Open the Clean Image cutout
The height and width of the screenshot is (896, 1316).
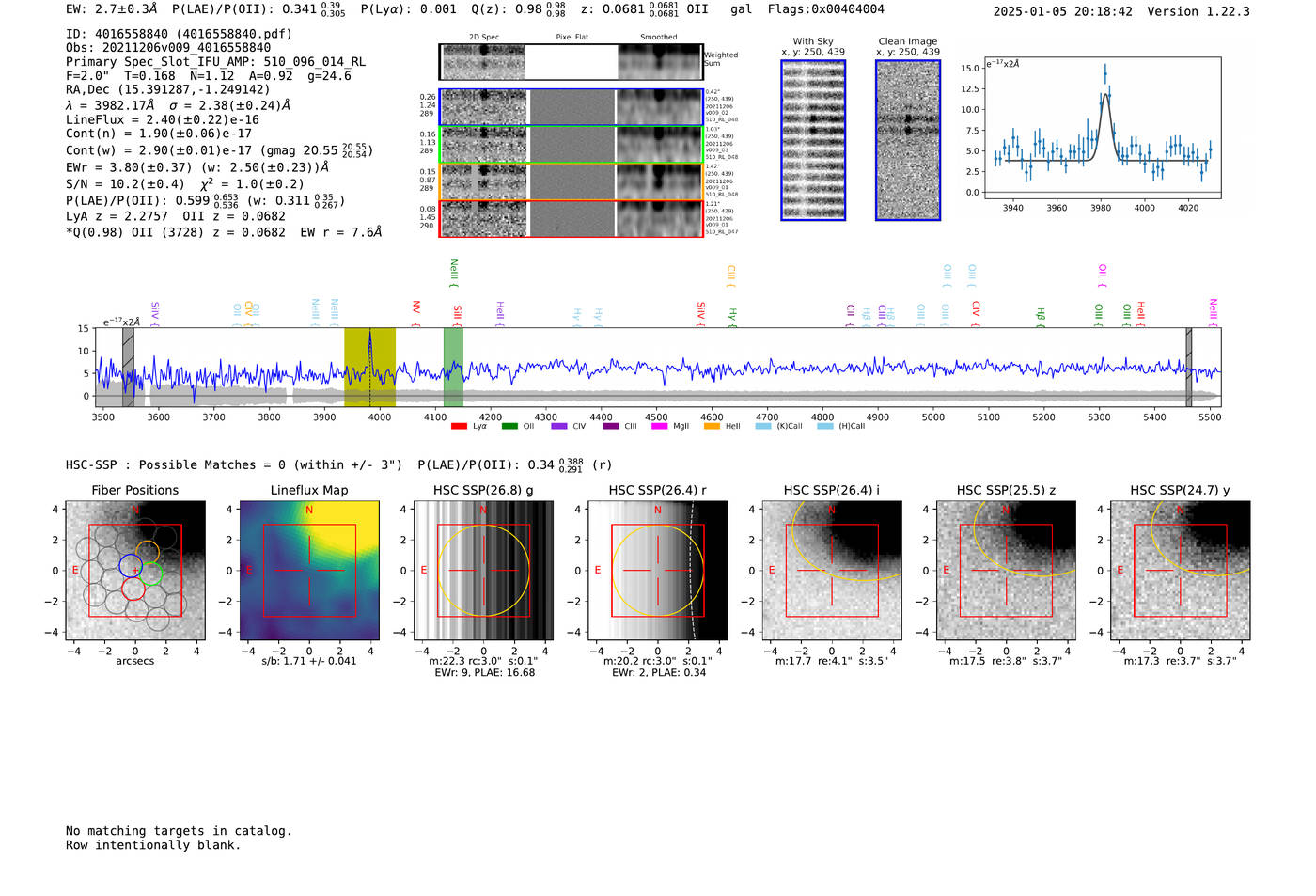pyautogui.click(x=908, y=140)
